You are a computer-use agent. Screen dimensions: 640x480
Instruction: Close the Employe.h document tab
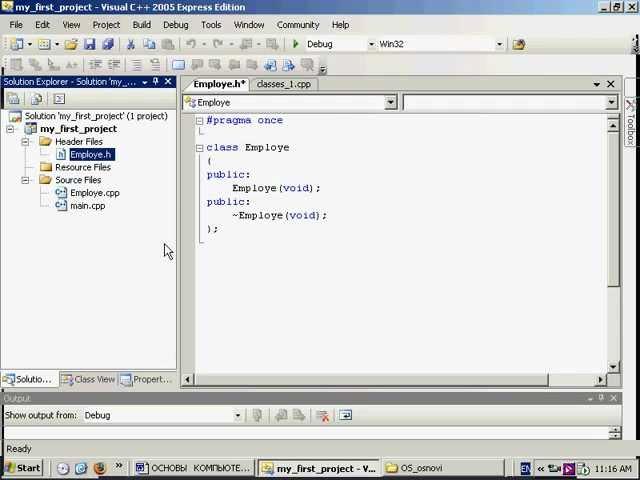tap(611, 84)
